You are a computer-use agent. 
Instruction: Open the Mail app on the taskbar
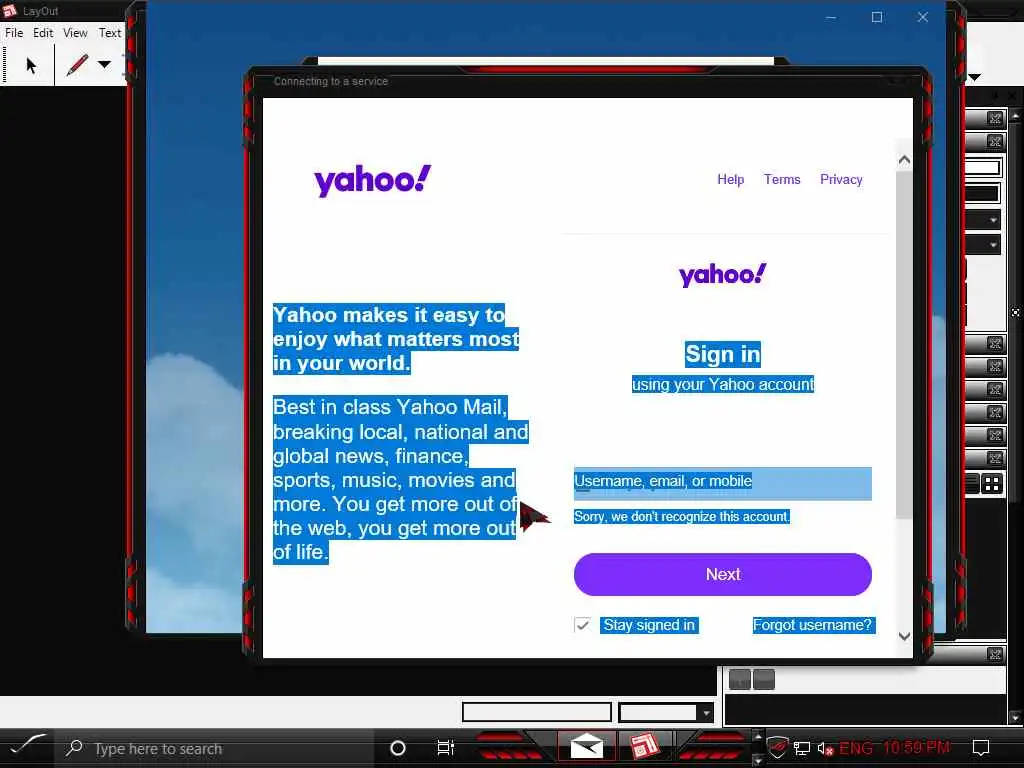[x=586, y=746]
